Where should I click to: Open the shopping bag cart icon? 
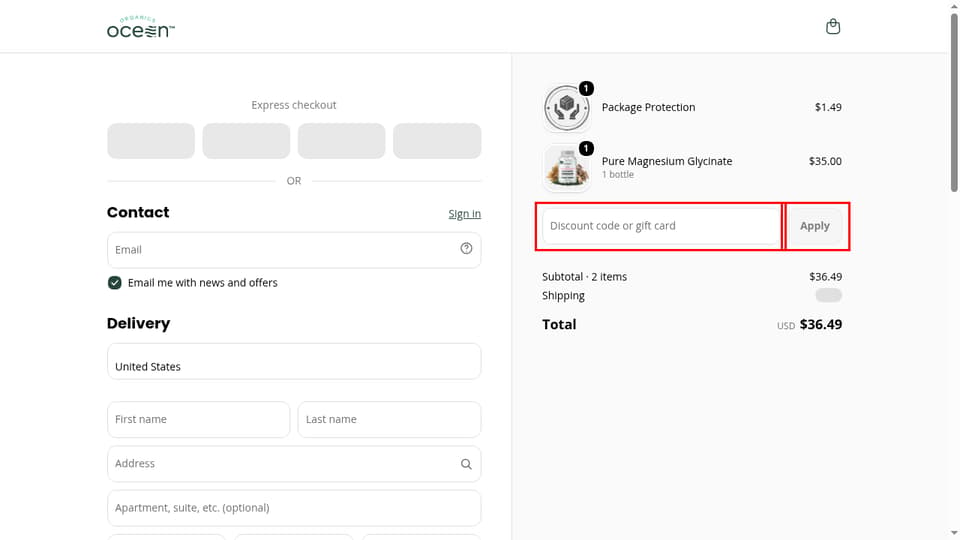click(833, 26)
